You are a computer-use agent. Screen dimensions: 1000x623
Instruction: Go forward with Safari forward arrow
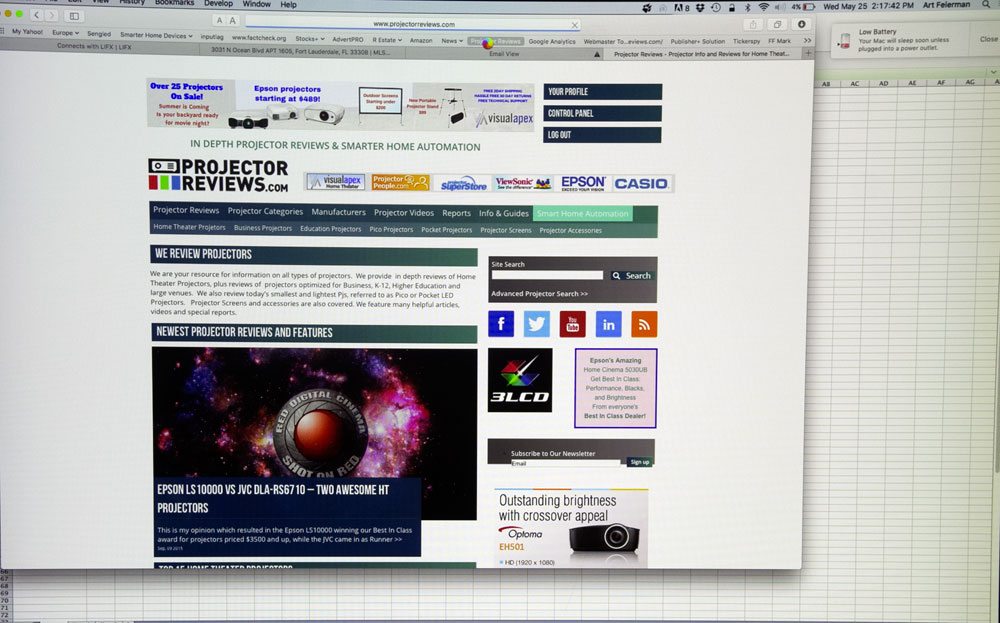[x=52, y=15]
